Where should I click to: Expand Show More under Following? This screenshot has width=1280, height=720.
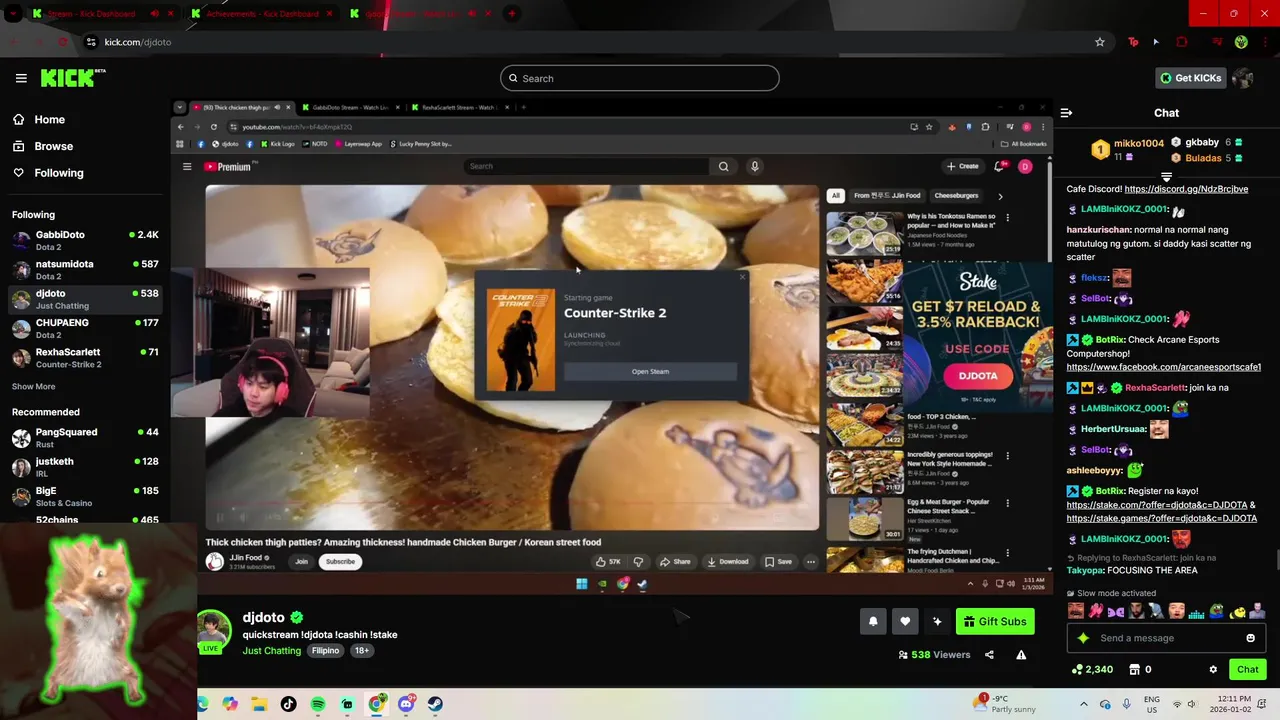(34, 386)
